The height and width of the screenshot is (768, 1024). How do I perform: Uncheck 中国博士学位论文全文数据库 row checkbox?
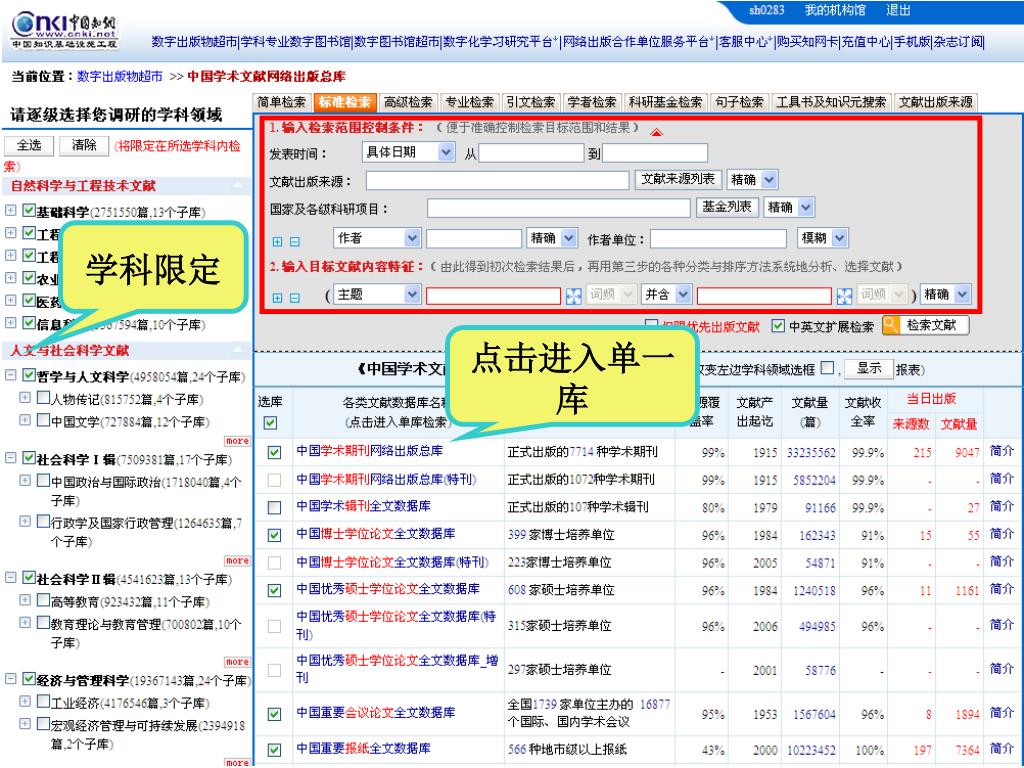pyautogui.click(x=274, y=535)
